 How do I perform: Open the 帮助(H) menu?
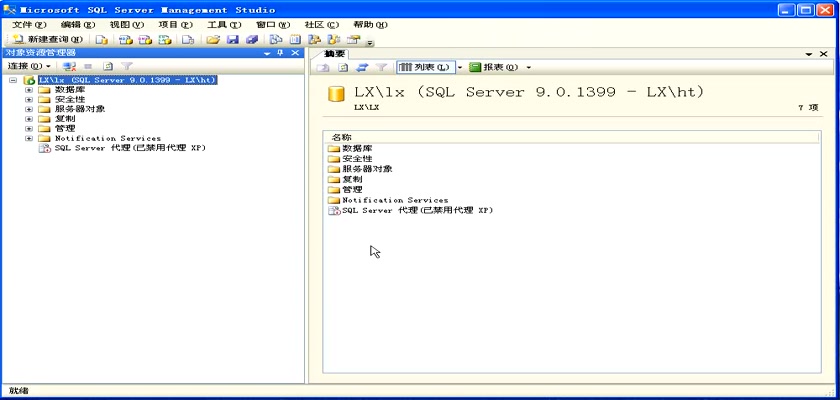(x=370, y=25)
